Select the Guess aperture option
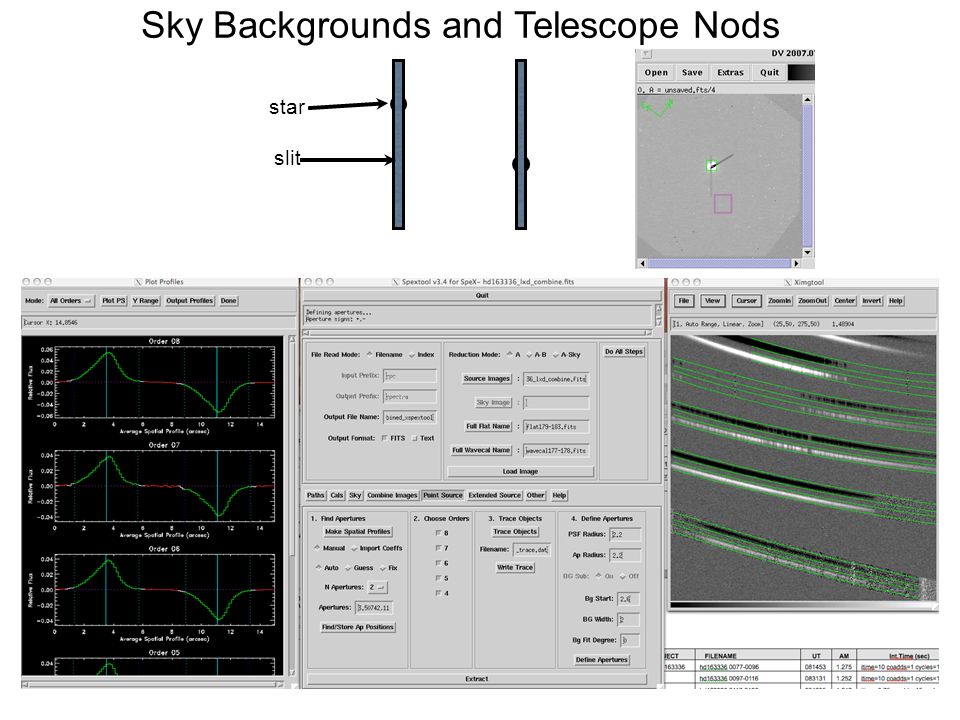This screenshot has height=720, width=960. (348, 568)
